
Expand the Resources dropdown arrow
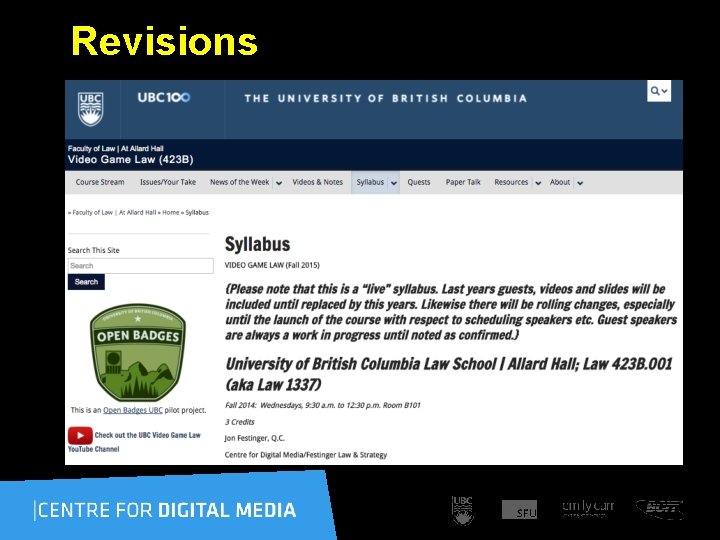coord(538,183)
